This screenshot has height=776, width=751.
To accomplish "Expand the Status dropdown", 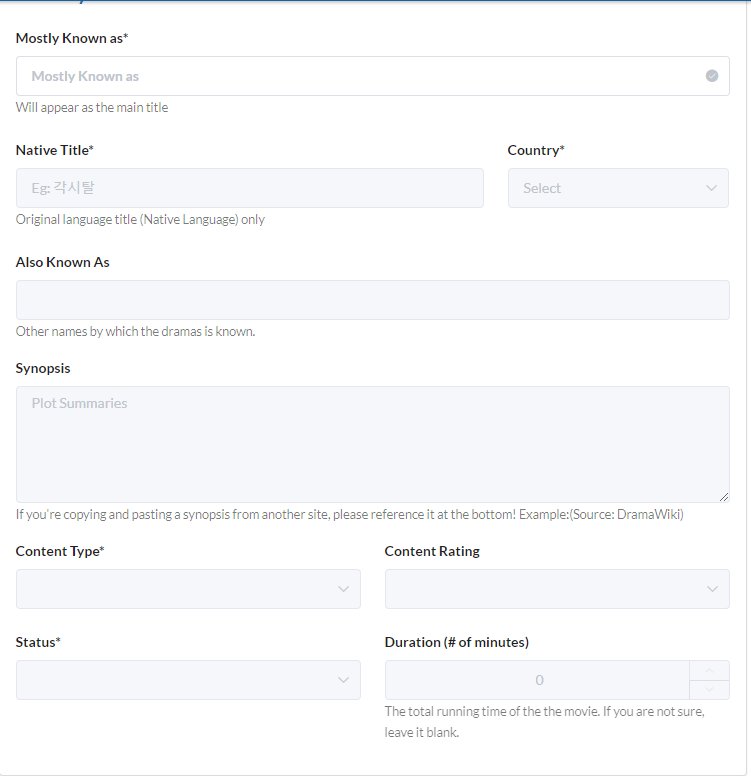I will pyautogui.click(x=188, y=680).
